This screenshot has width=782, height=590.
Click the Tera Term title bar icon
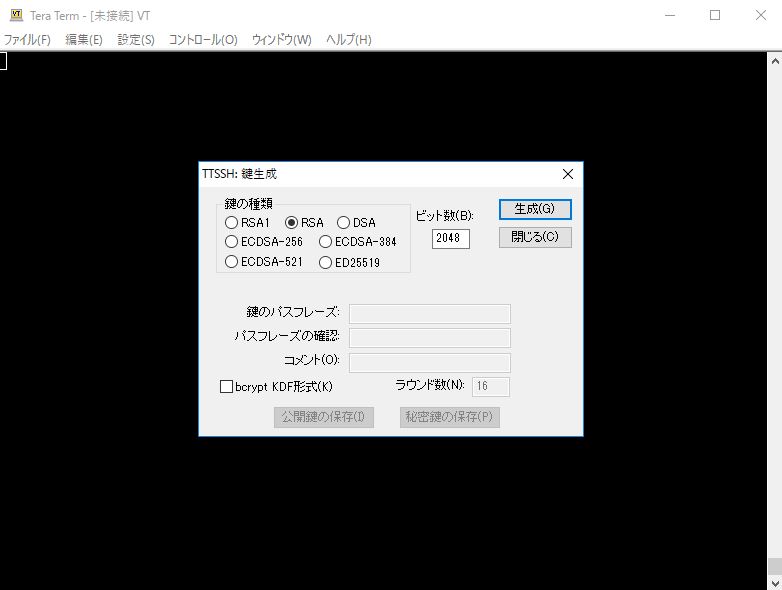tap(16, 15)
